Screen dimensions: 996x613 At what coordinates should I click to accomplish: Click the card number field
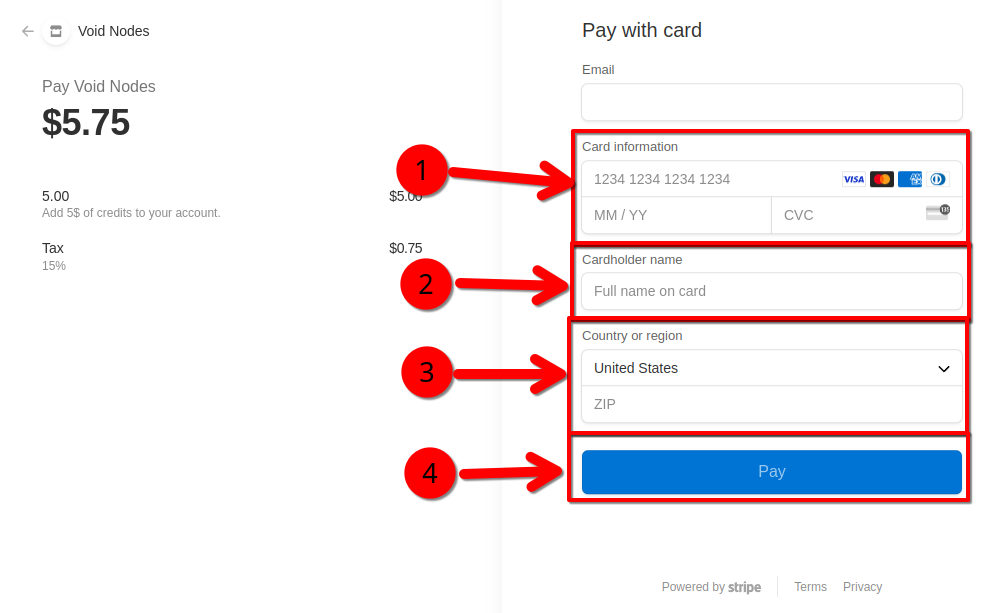click(710, 179)
